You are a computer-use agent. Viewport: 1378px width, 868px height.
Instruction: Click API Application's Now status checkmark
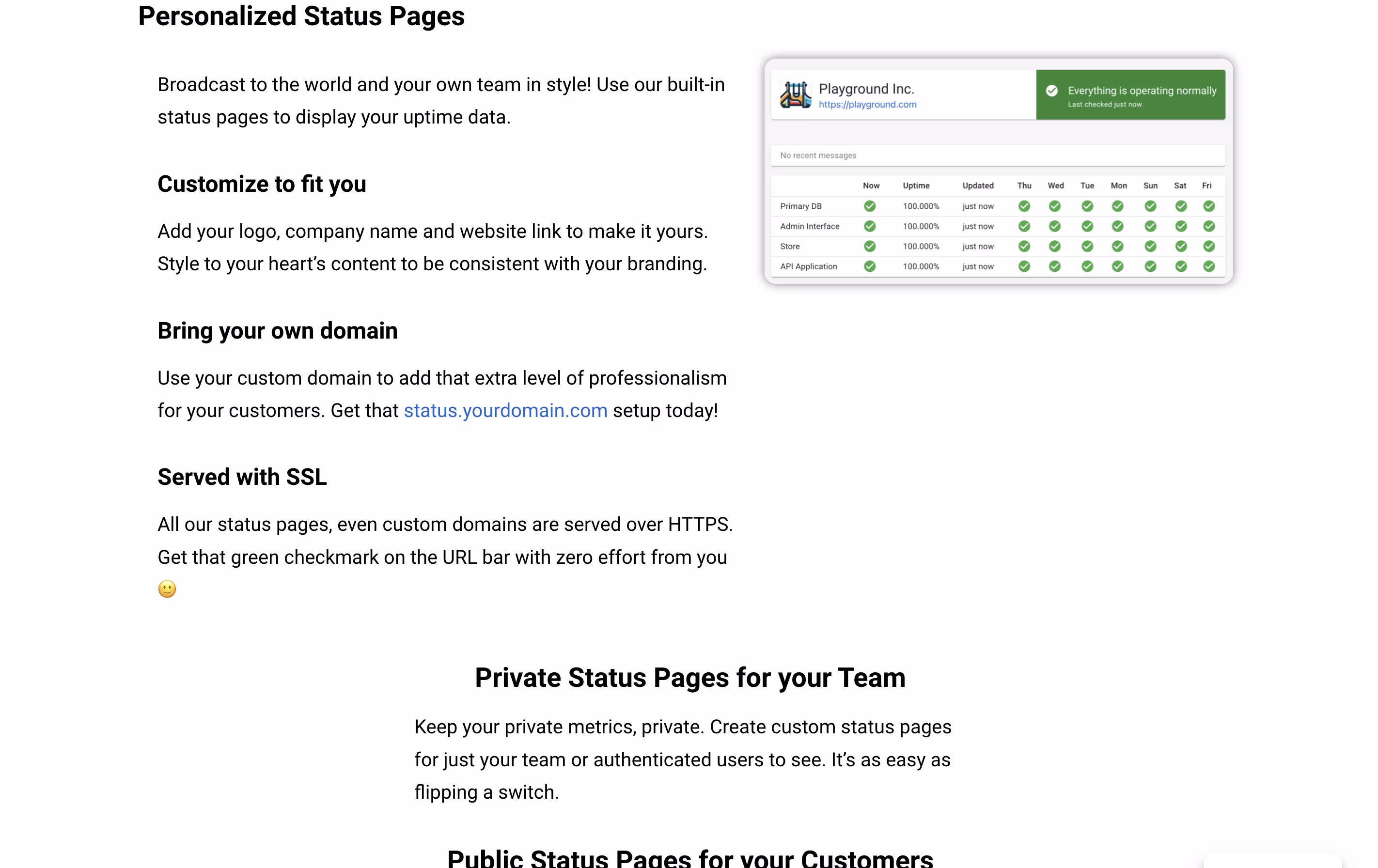tap(869, 266)
